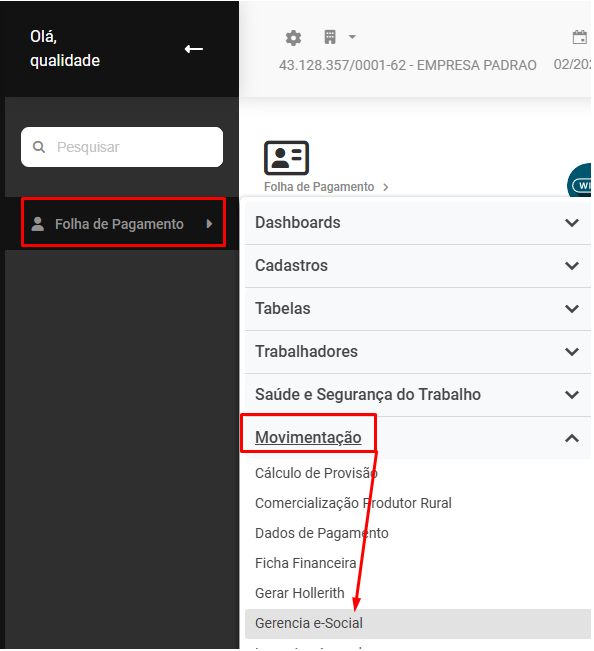Expand the Trabalhadores section

pyautogui.click(x=418, y=352)
